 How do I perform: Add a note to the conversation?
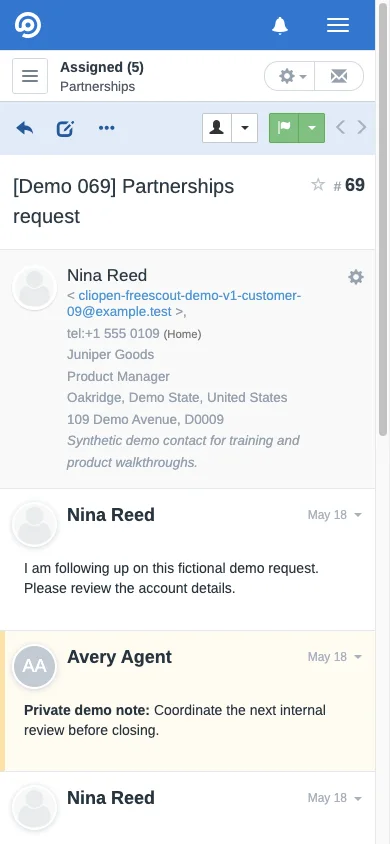pyautogui.click(x=65, y=128)
